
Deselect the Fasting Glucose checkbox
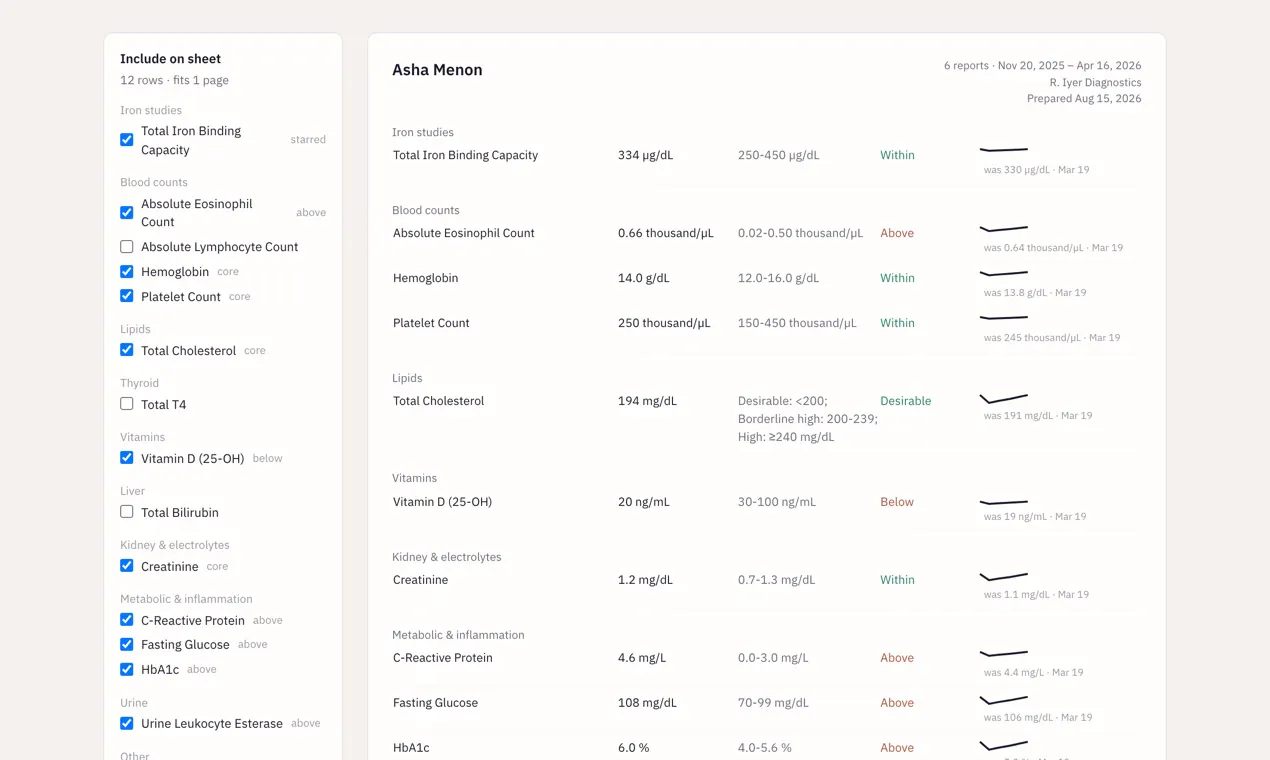click(127, 645)
